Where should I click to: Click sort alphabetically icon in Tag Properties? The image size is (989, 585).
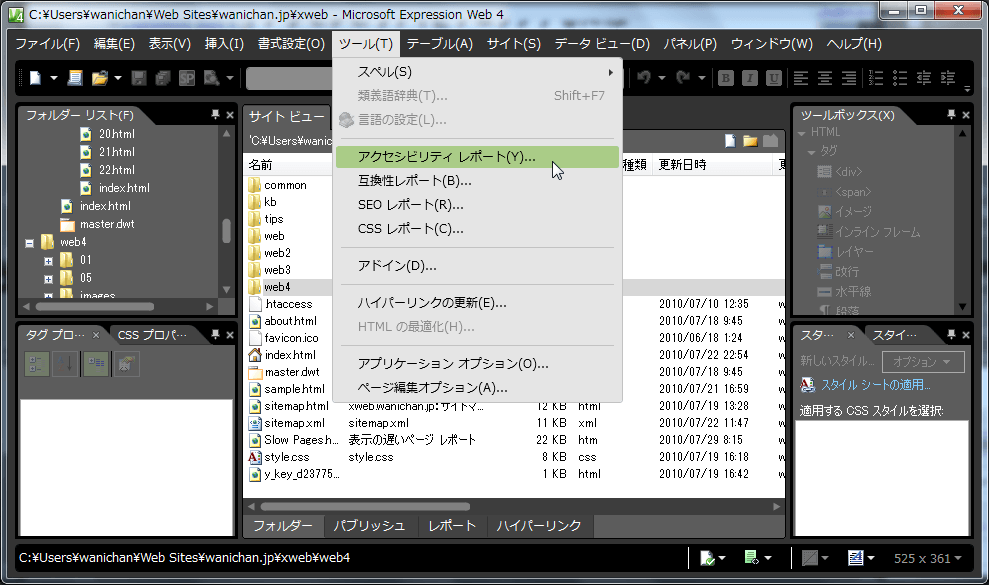pyautogui.click(x=65, y=363)
